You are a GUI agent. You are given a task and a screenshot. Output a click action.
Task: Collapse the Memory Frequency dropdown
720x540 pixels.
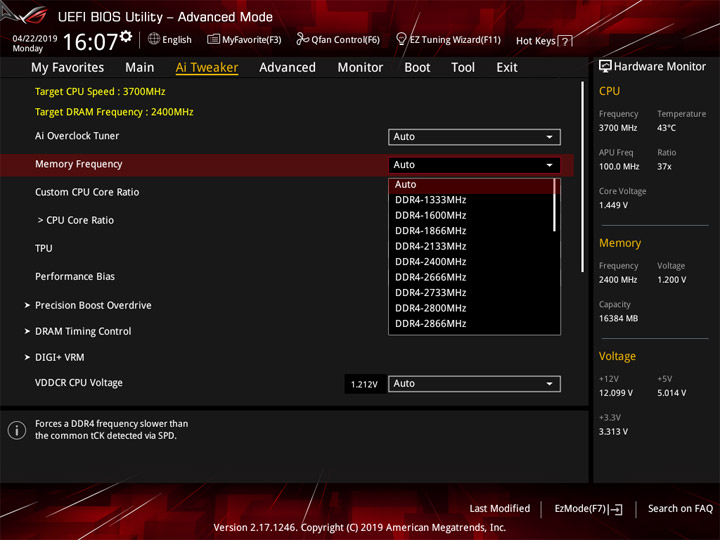click(474, 165)
